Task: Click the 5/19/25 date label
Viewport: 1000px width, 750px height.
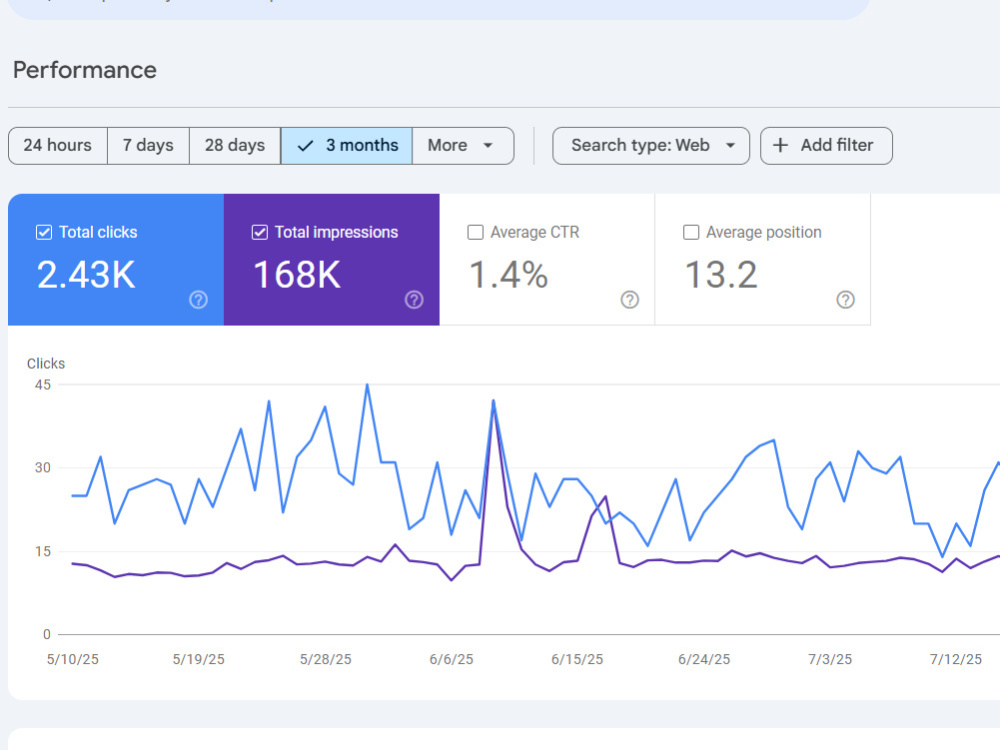Action: tap(198, 659)
